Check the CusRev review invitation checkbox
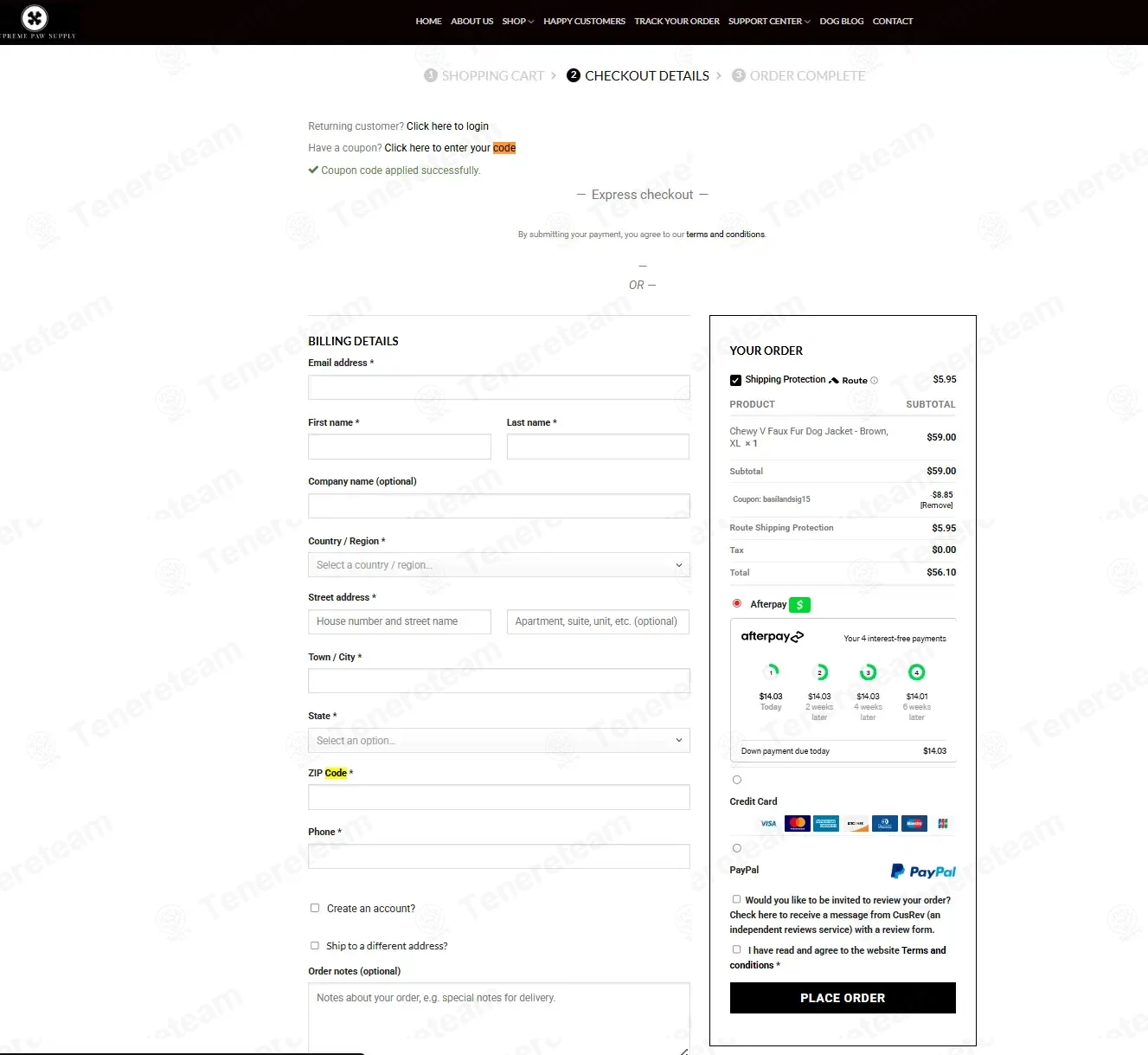 pos(736,899)
